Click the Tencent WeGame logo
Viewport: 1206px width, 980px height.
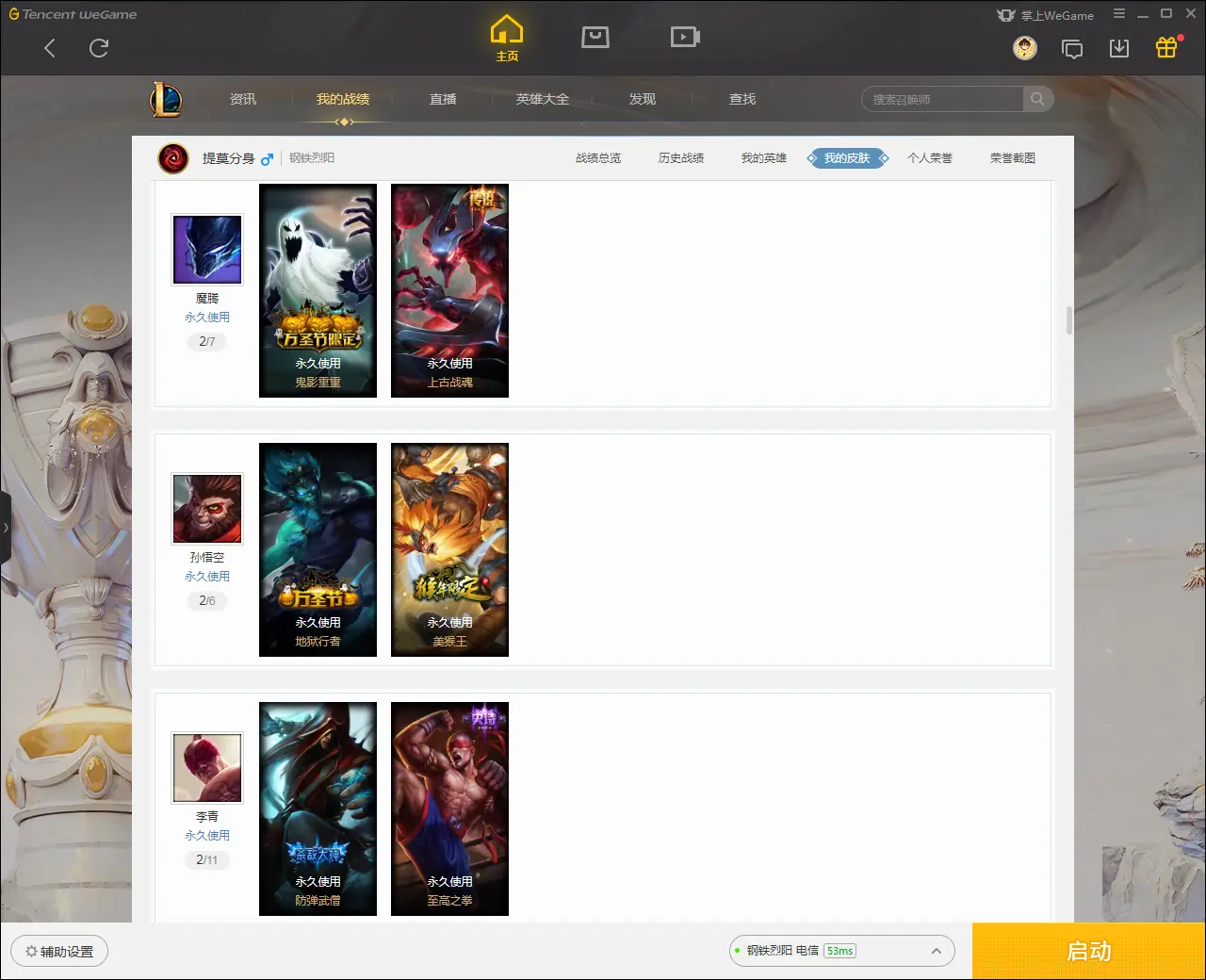click(73, 14)
